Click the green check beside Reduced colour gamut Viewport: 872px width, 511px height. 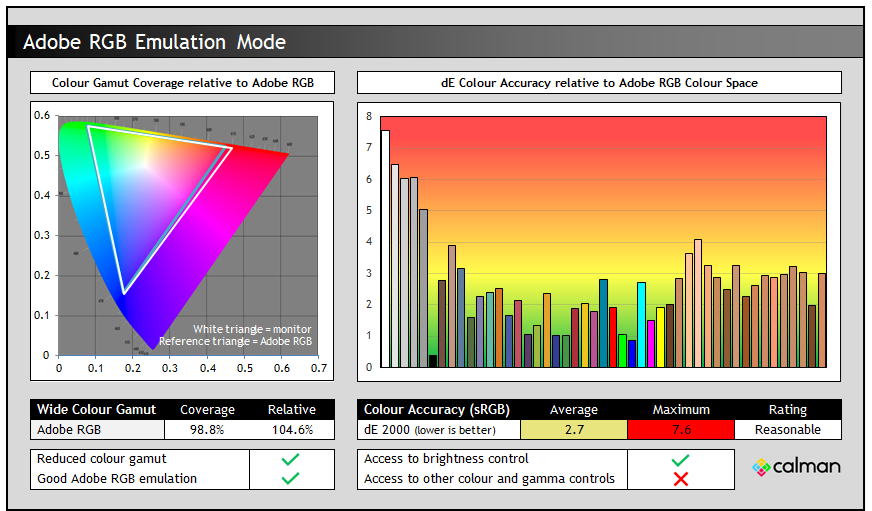point(291,459)
